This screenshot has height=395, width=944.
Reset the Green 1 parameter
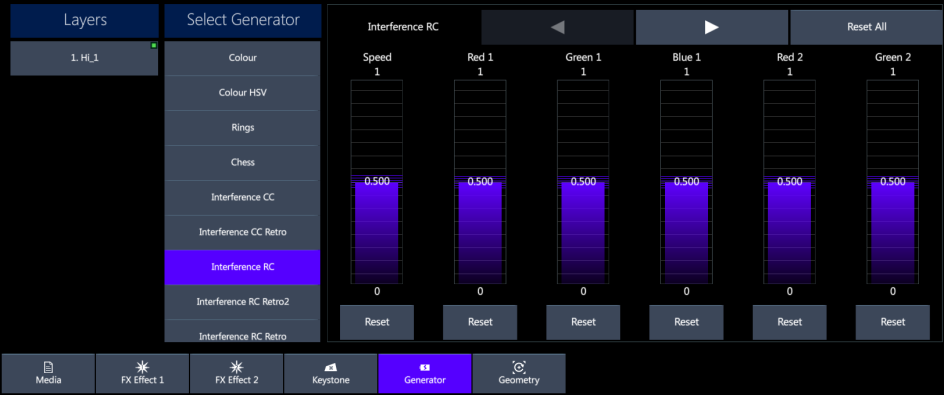click(583, 322)
